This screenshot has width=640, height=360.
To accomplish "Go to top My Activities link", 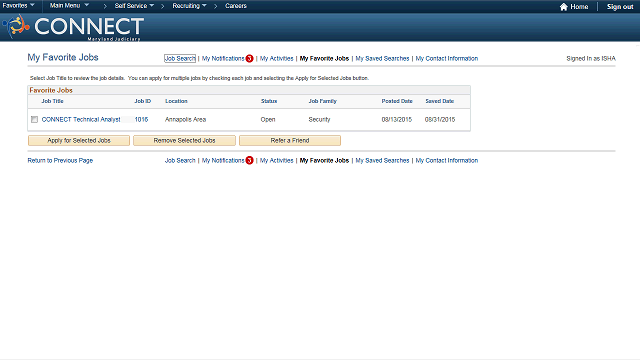I will pos(277,58).
